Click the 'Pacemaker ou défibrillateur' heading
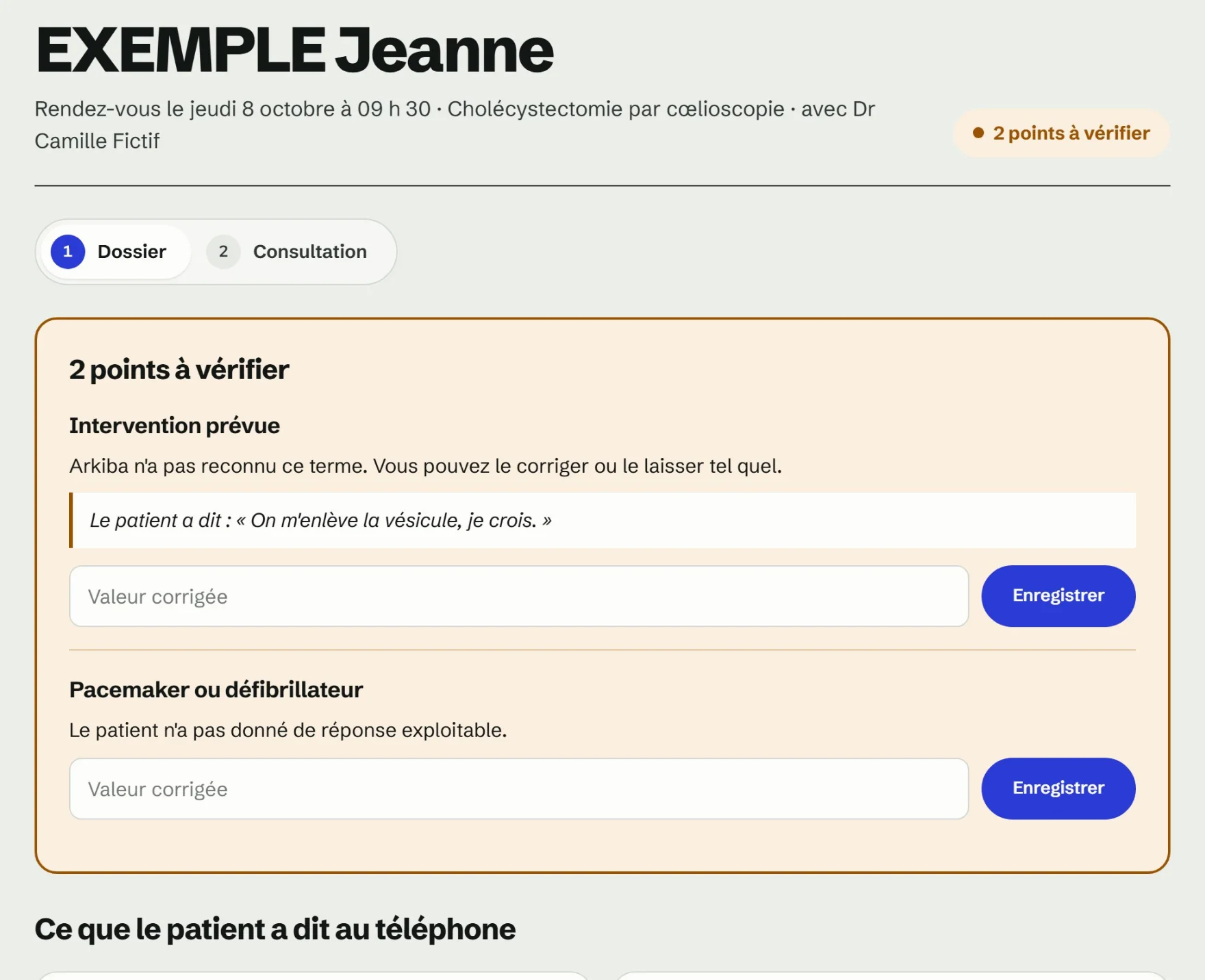Screen dimensions: 1205x980 (216, 690)
